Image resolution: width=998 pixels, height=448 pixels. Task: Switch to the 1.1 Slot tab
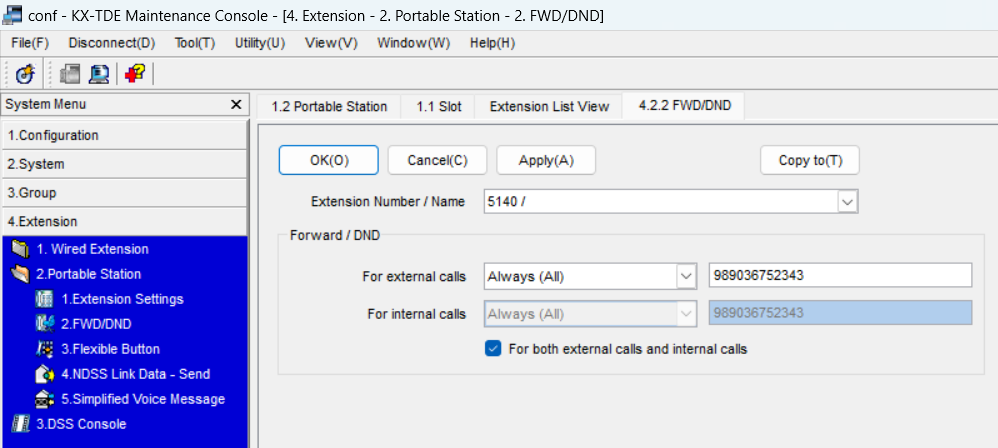click(439, 106)
